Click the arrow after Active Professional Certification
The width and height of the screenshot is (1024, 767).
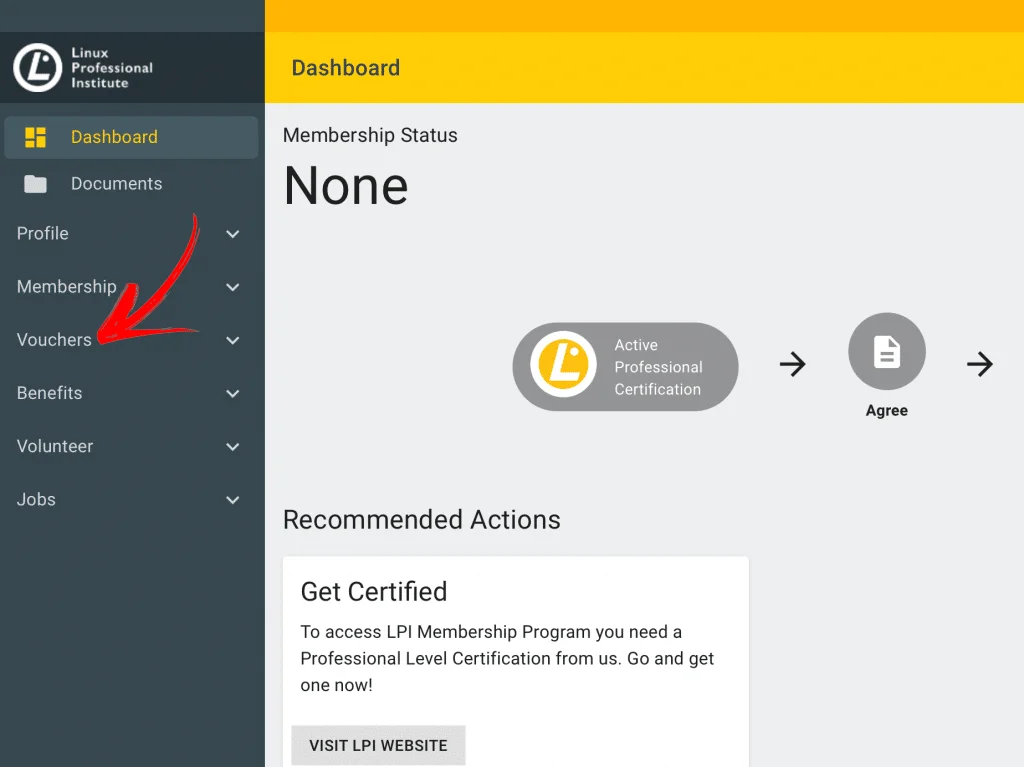pos(792,364)
